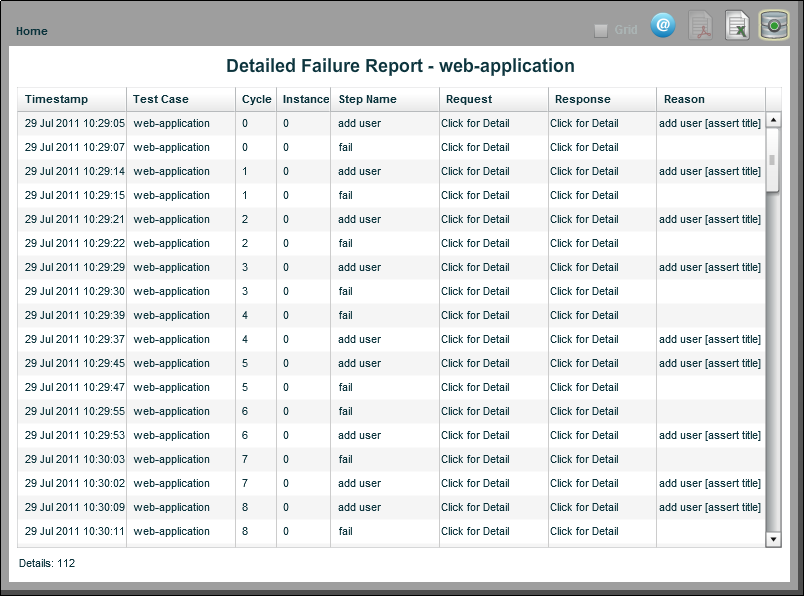This screenshot has width=804, height=596.
Task: Select the database record toolbar icon
Action: (772, 26)
